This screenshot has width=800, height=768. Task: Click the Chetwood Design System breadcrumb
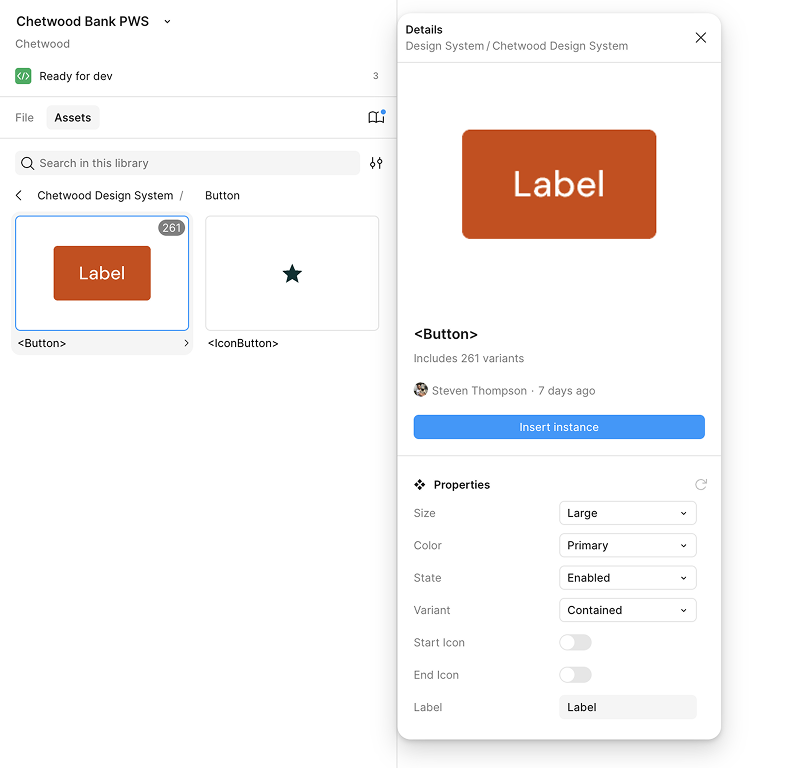click(x=105, y=196)
